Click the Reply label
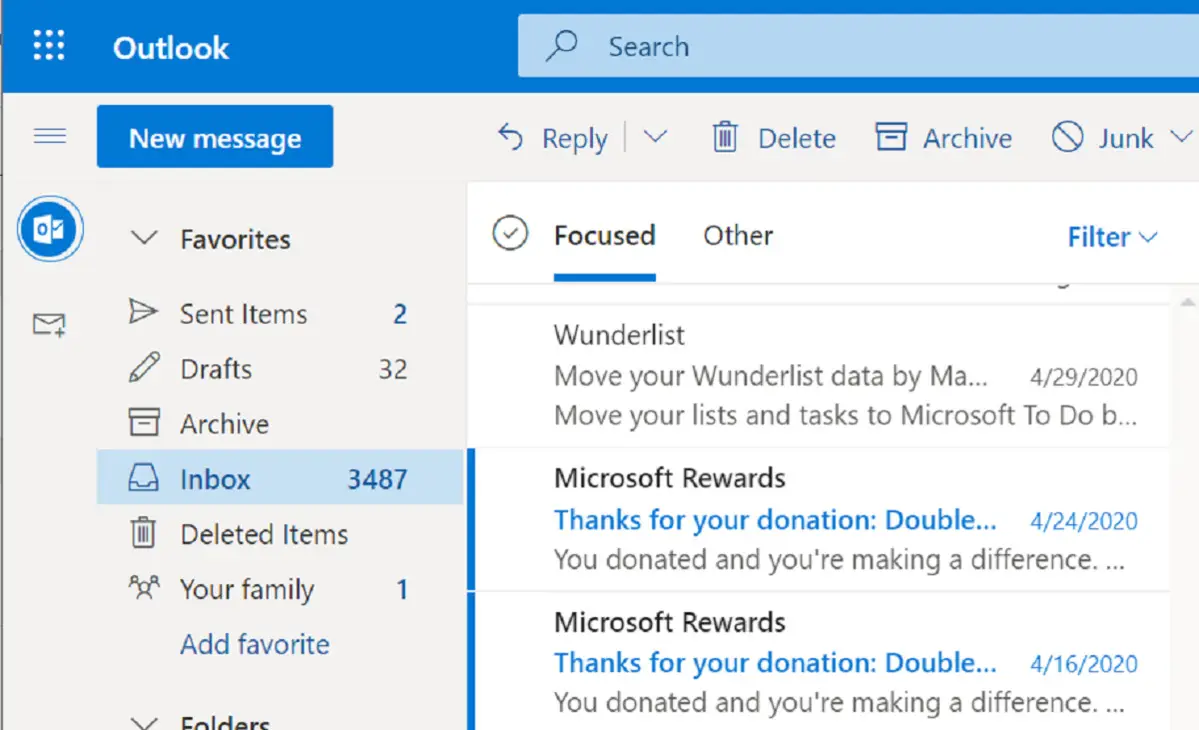 [574, 139]
